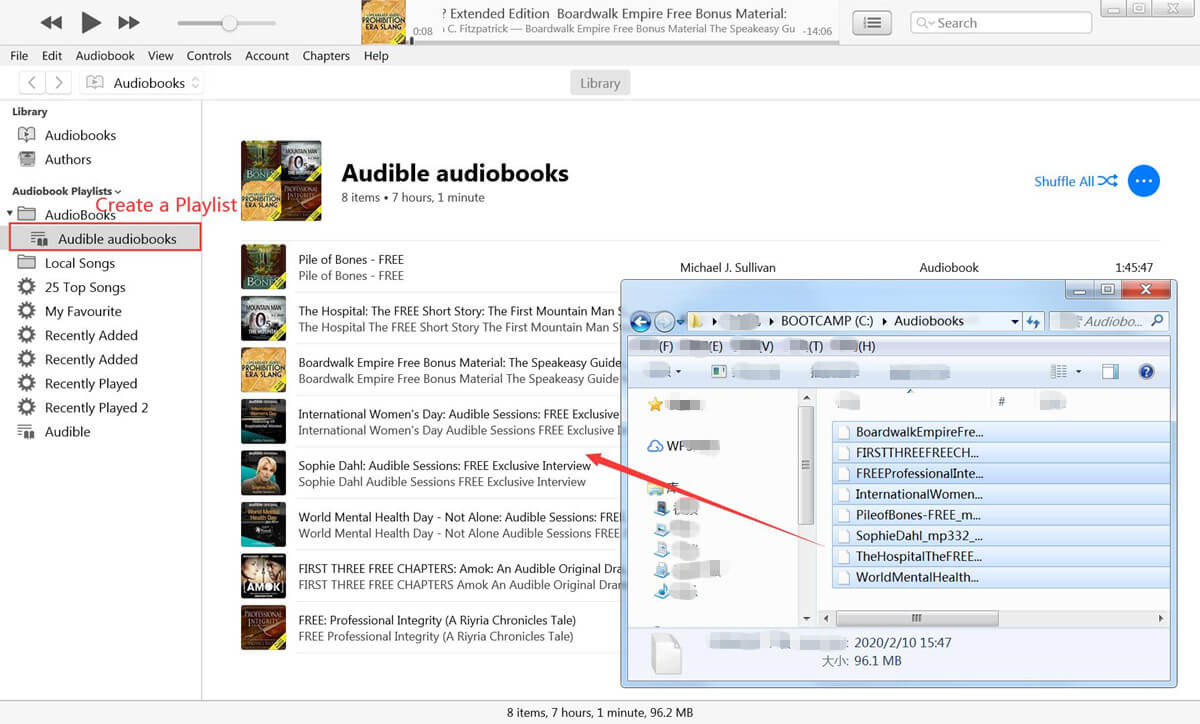Screen dimensions: 1200x724
Task: Select the Amok cover thumbnail
Action: coord(263,576)
